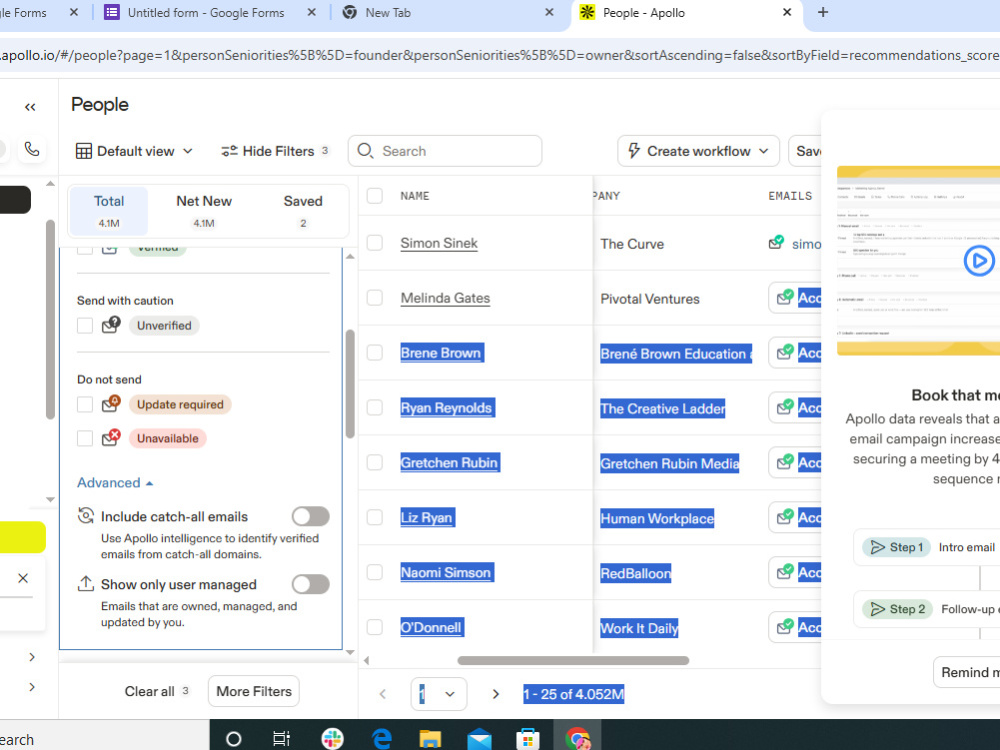Go to next results page arrow

click(x=496, y=694)
